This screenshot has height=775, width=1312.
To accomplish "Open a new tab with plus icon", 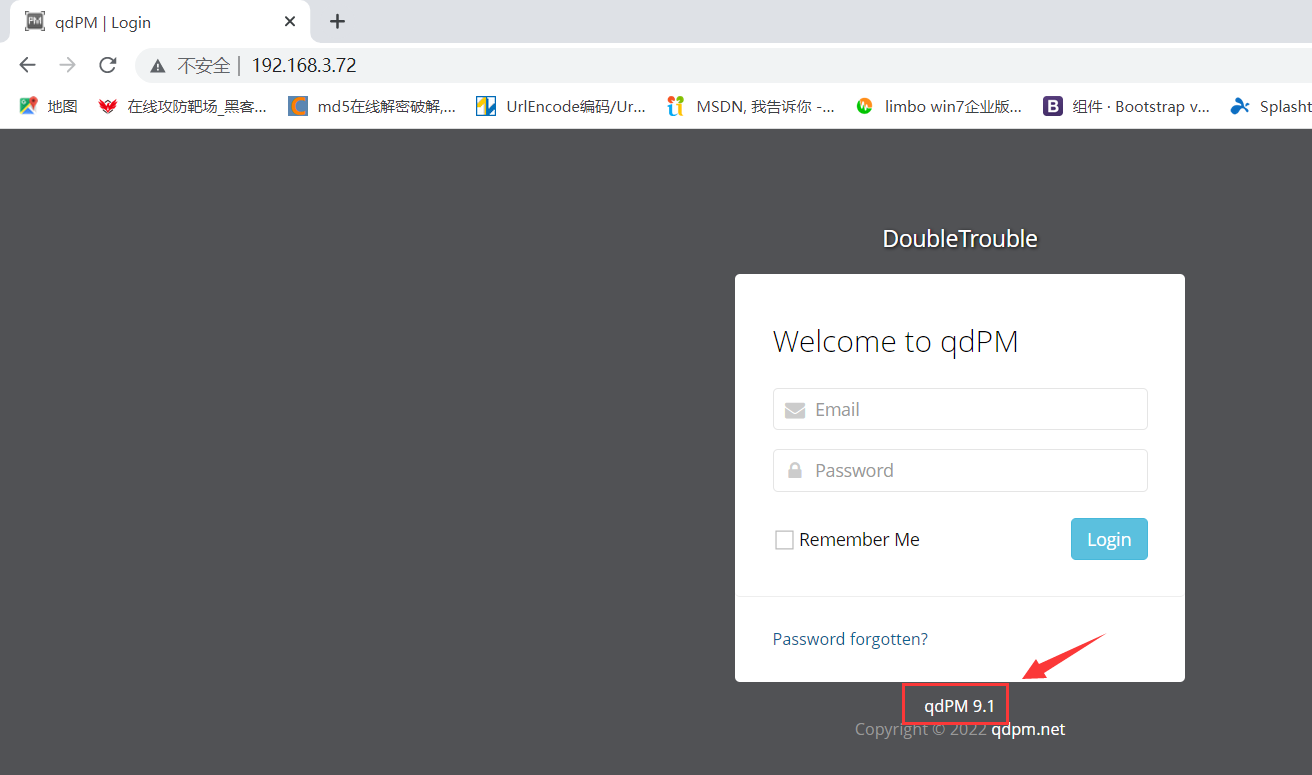I will pyautogui.click(x=337, y=21).
